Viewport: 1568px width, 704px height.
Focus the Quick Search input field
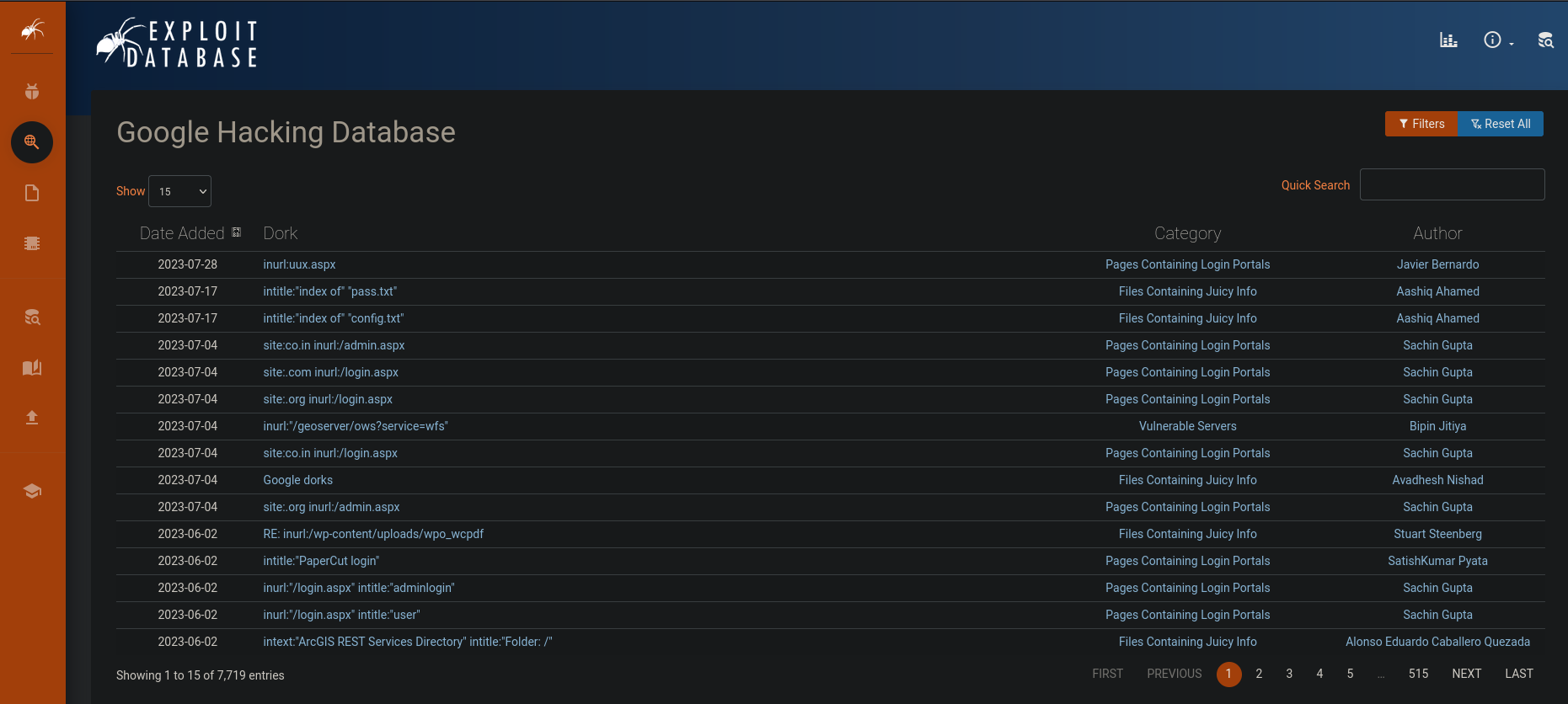1452,184
